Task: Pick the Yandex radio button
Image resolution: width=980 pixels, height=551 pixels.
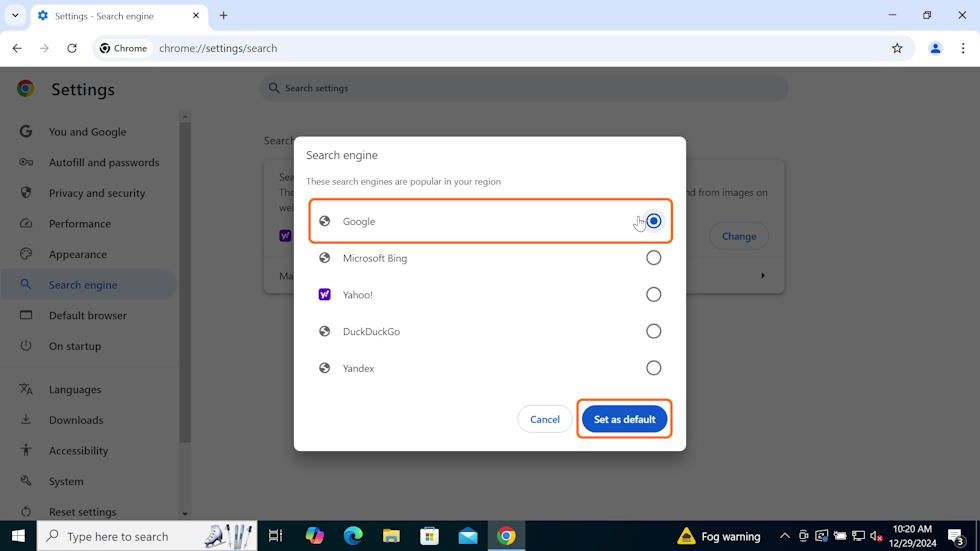Action: pos(653,368)
